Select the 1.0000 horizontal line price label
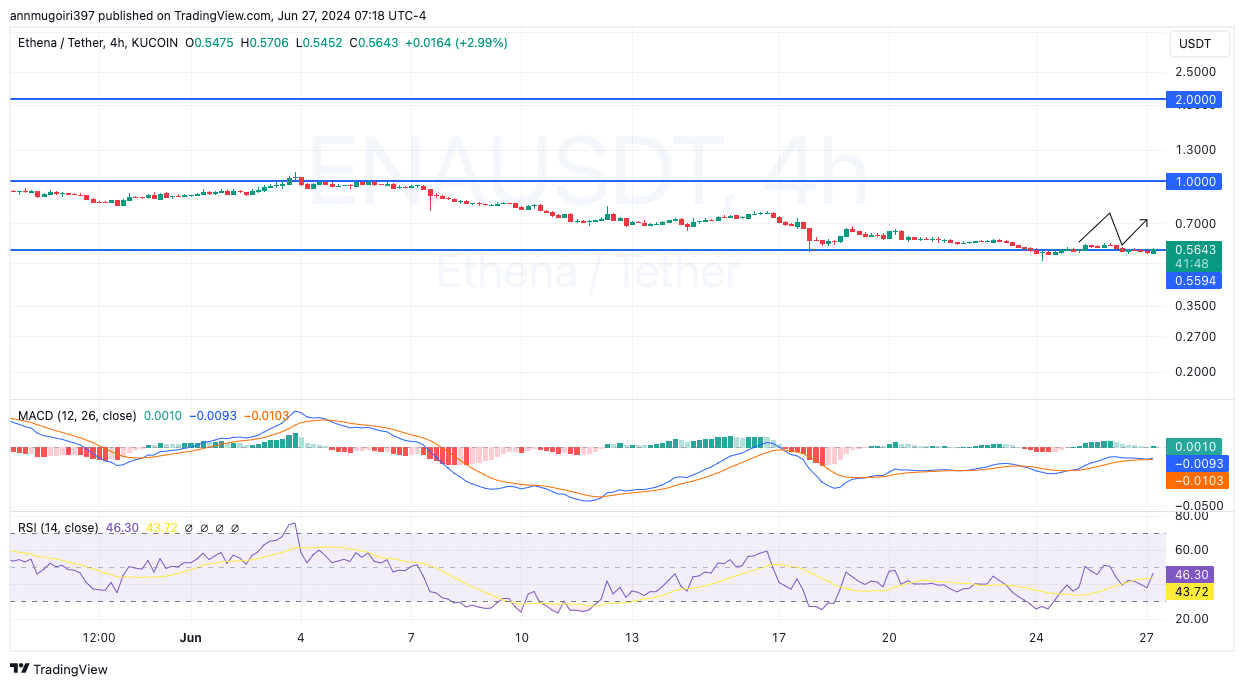The image size is (1244, 686). click(x=1196, y=182)
